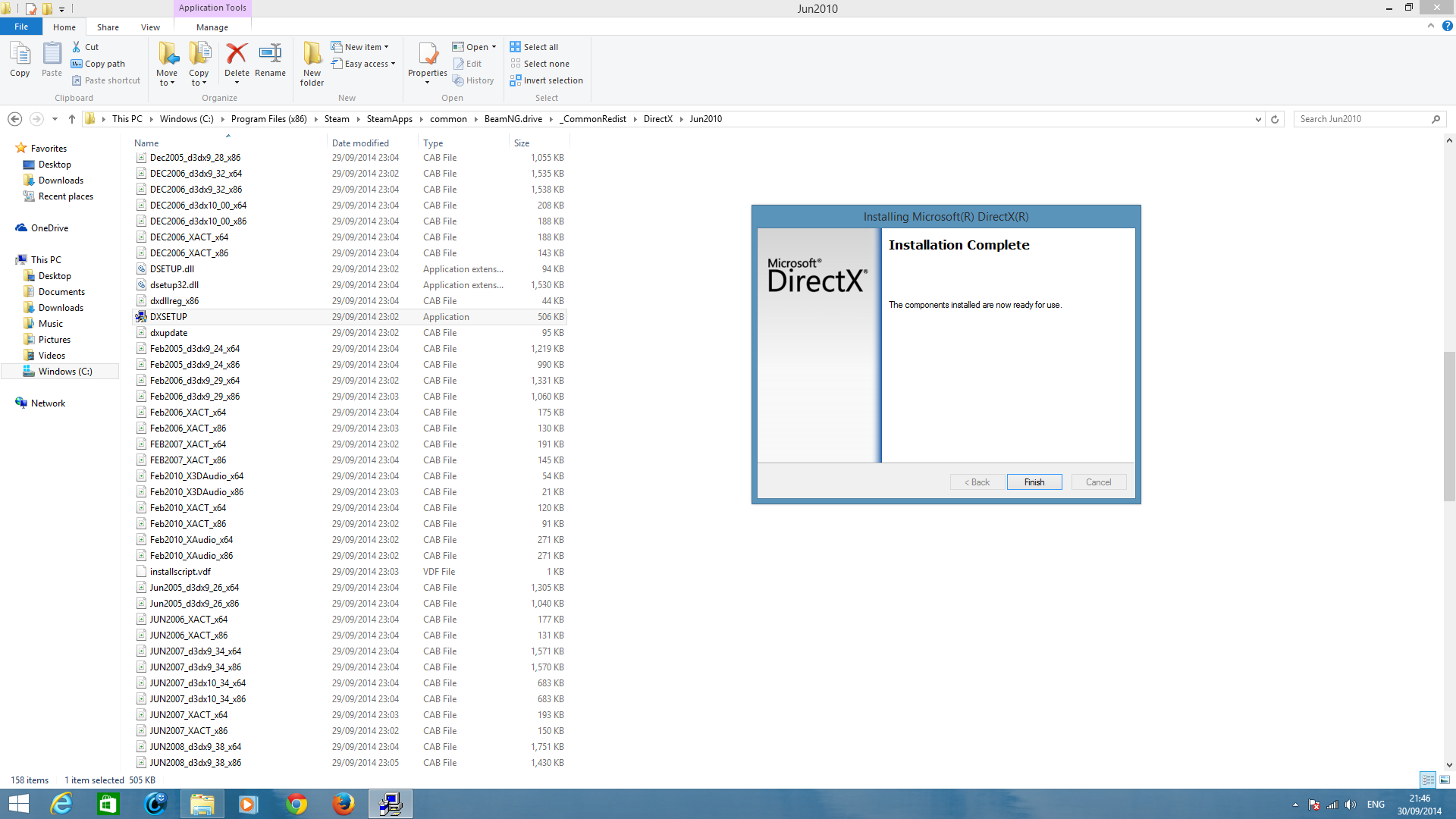This screenshot has height=819, width=1456.
Task: Go up one folder level arrow
Action: click(x=72, y=119)
